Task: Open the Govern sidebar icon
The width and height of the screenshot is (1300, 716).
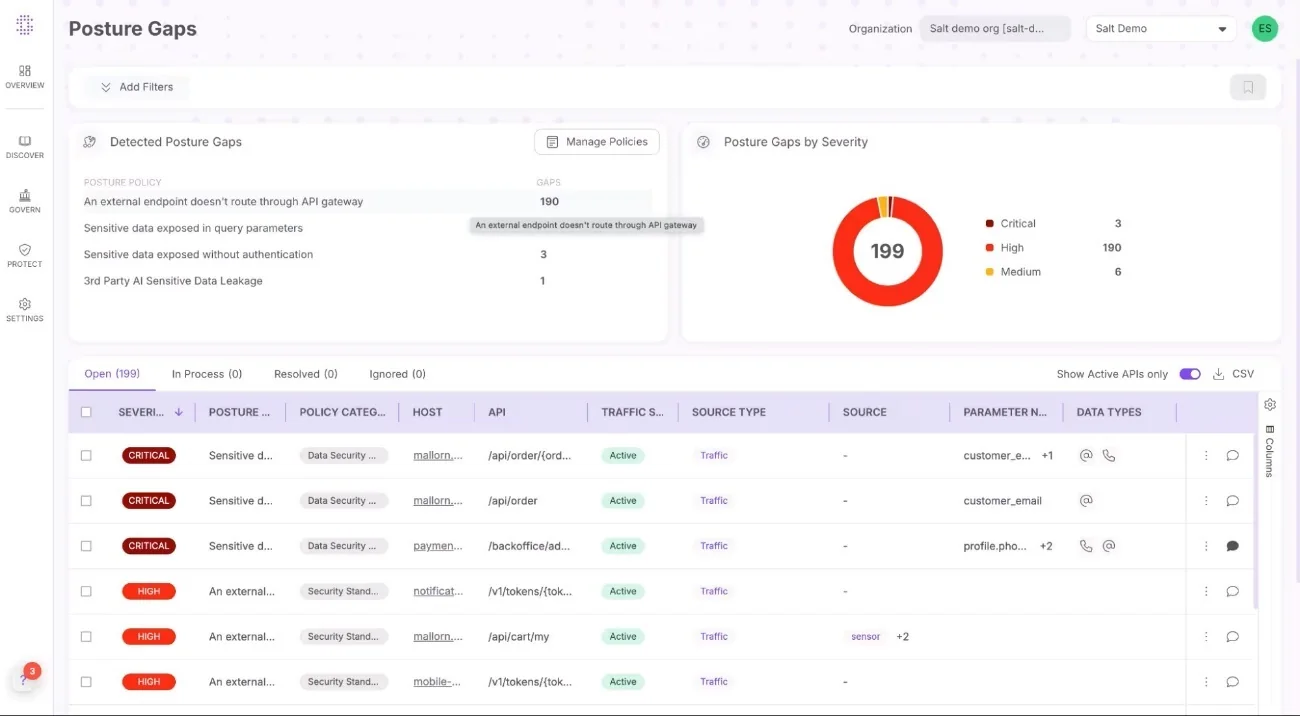Action: click(25, 200)
